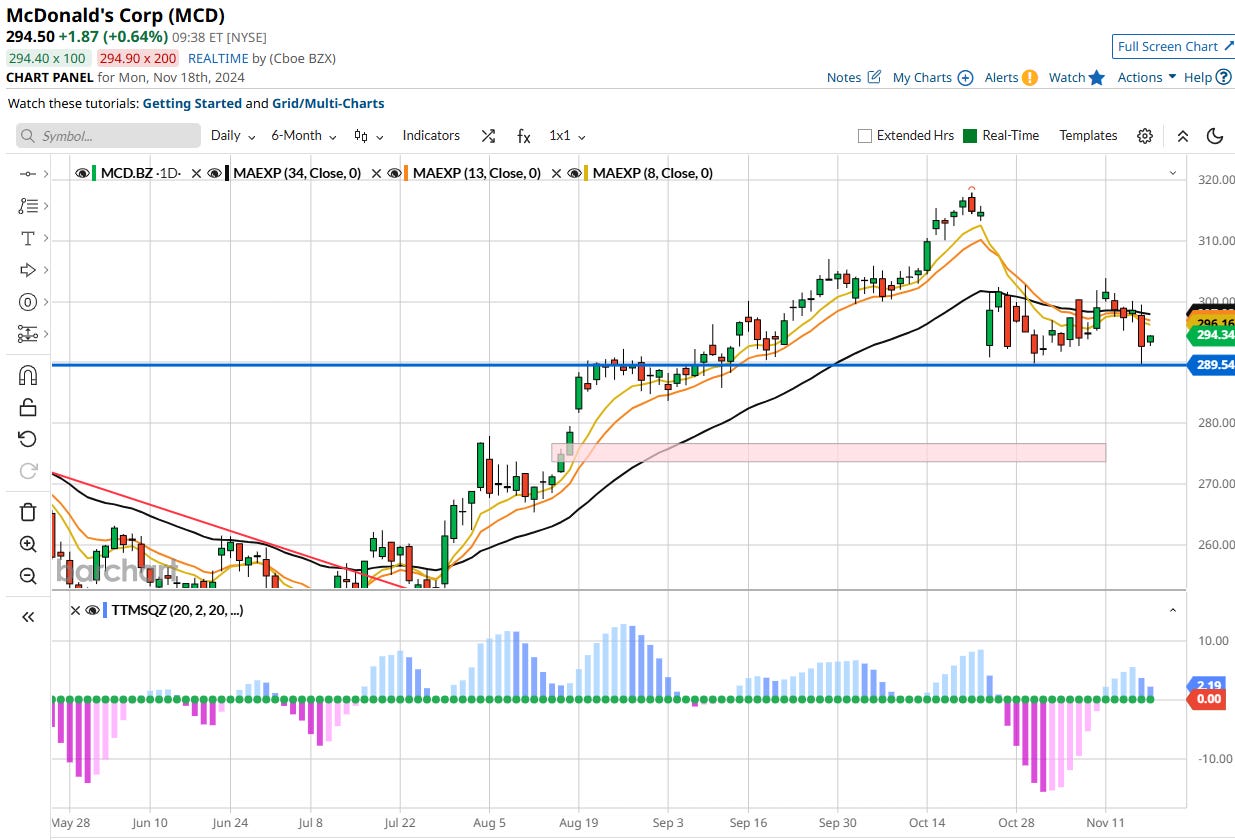Switch to dark mode moon icon
This screenshot has height=840, width=1235.
coord(1216,136)
